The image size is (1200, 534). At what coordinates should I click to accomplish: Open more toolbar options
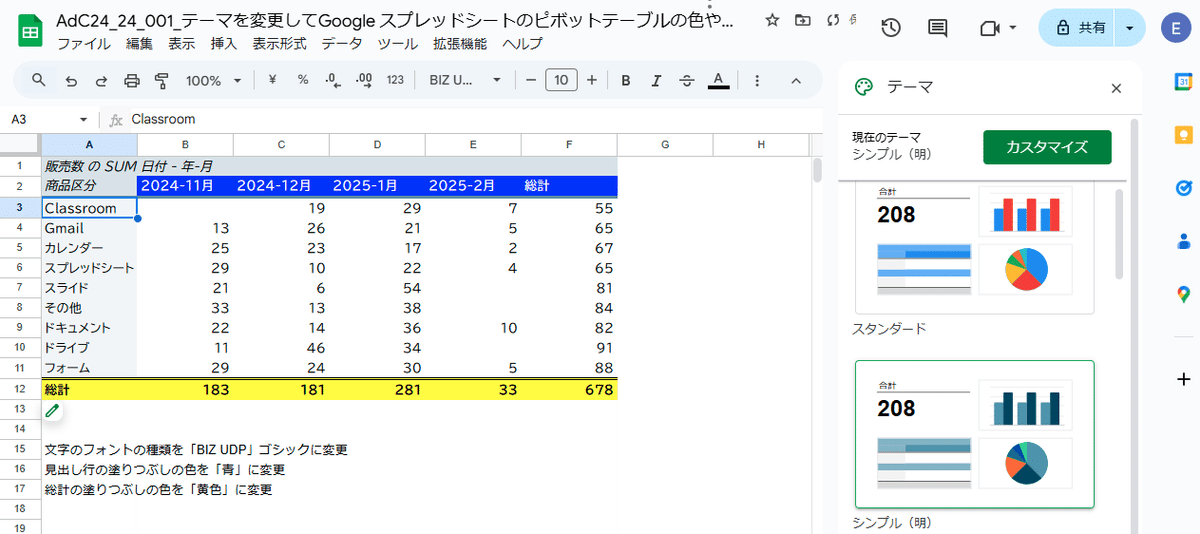[x=757, y=81]
